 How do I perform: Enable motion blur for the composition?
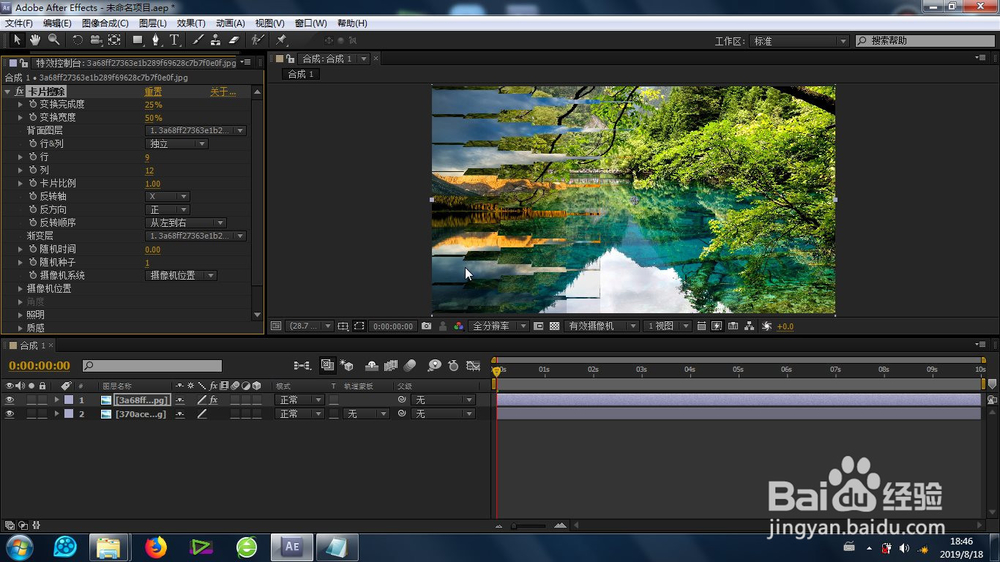[x=410, y=366]
